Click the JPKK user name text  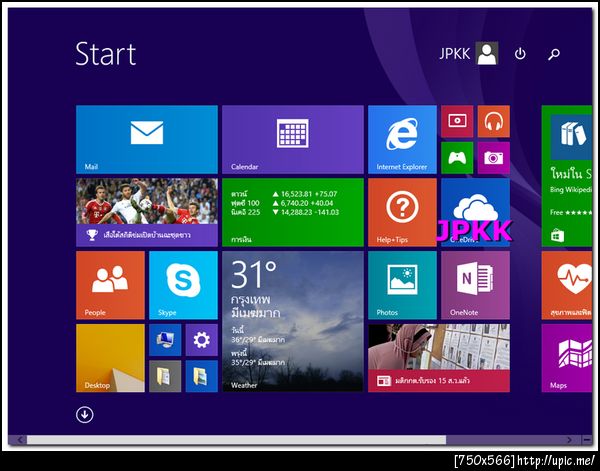click(x=455, y=54)
